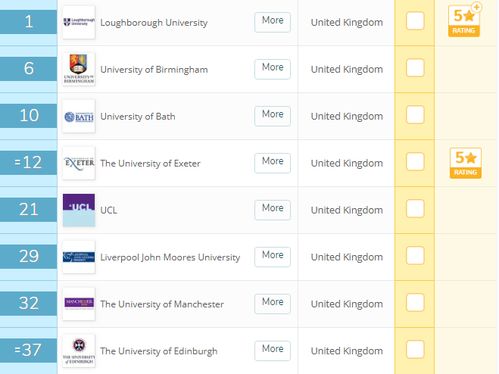Click the 5-star rating badge for Exeter
This screenshot has height=374, width=499.
pyautogui.click(x=465, y=163)
